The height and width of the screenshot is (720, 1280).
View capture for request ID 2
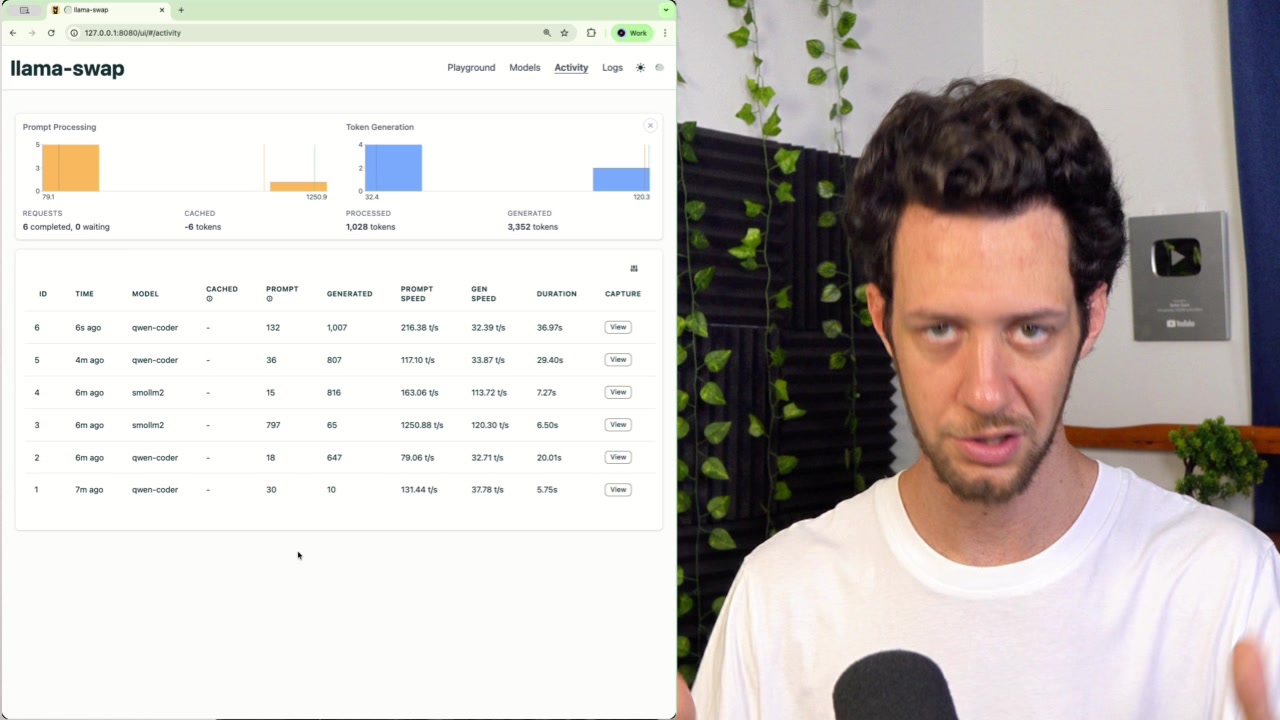pyautogui.click(x=618, y=457)
